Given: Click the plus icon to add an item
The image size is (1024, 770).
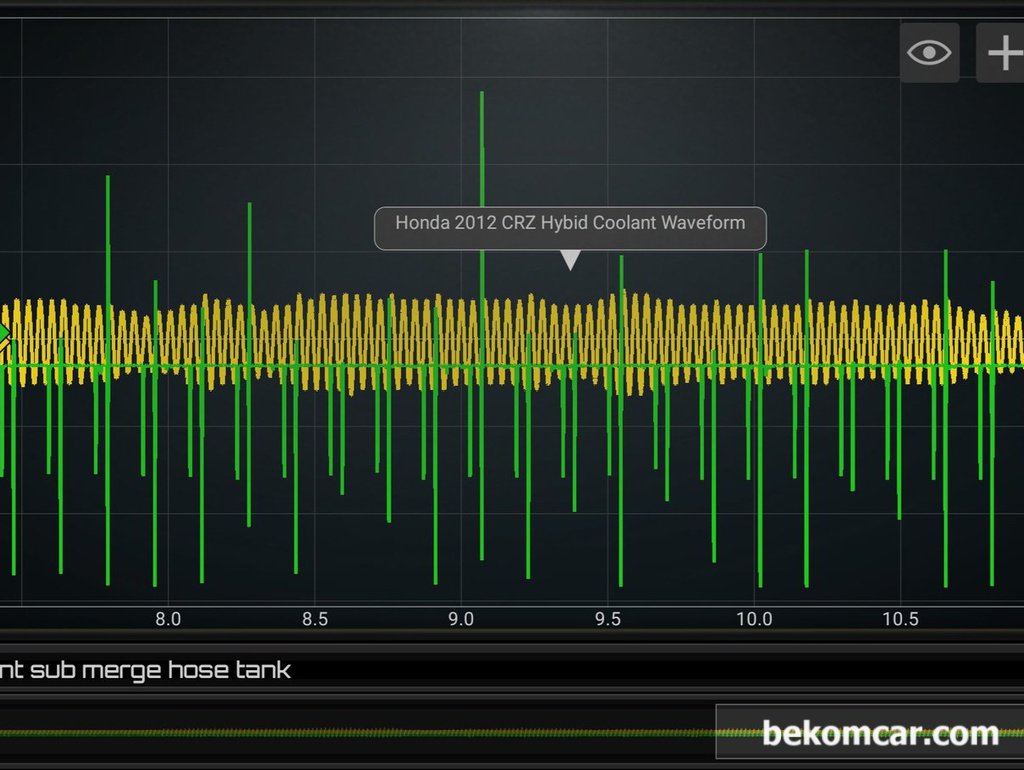Looking at the screenshot, I should click(1002, 53).
